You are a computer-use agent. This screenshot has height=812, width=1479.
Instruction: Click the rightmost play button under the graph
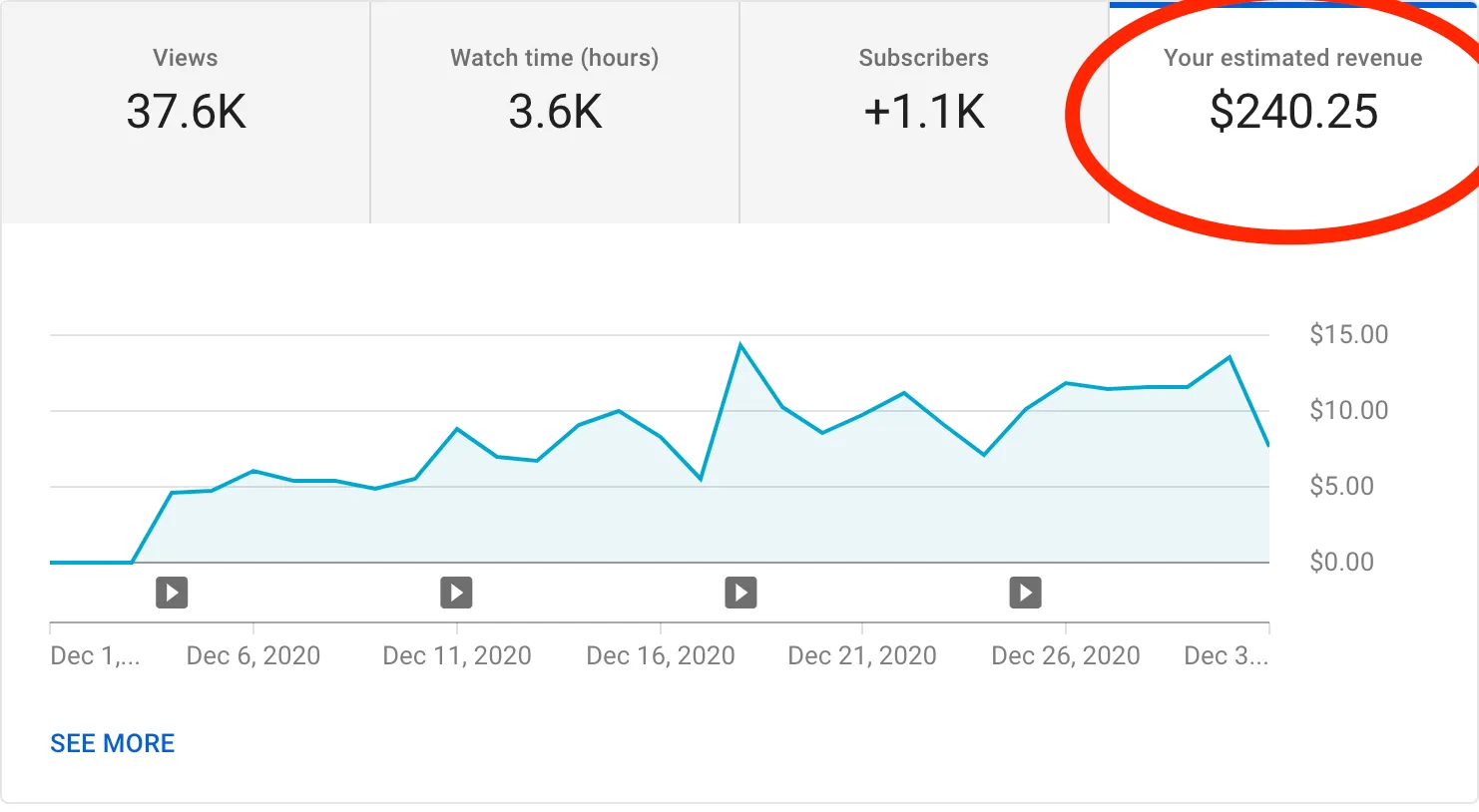point(1025,592)
